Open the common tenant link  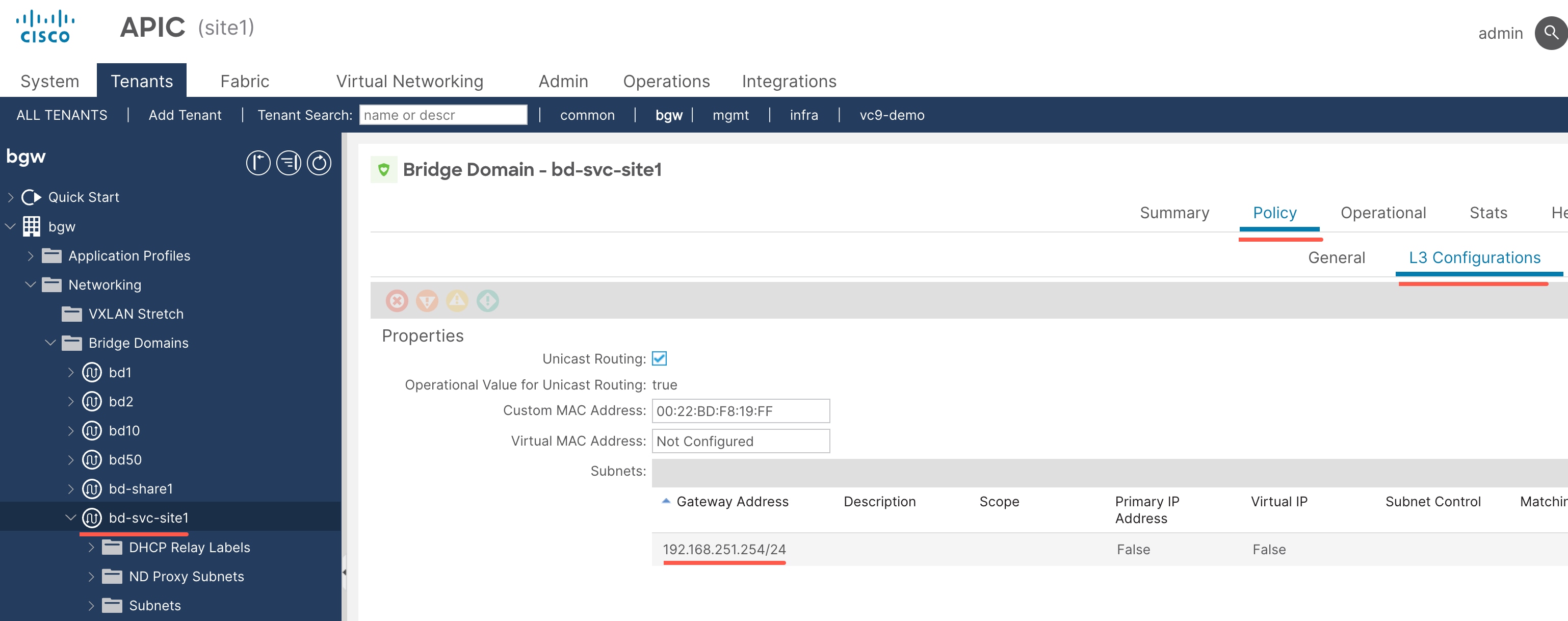[587, 115]
